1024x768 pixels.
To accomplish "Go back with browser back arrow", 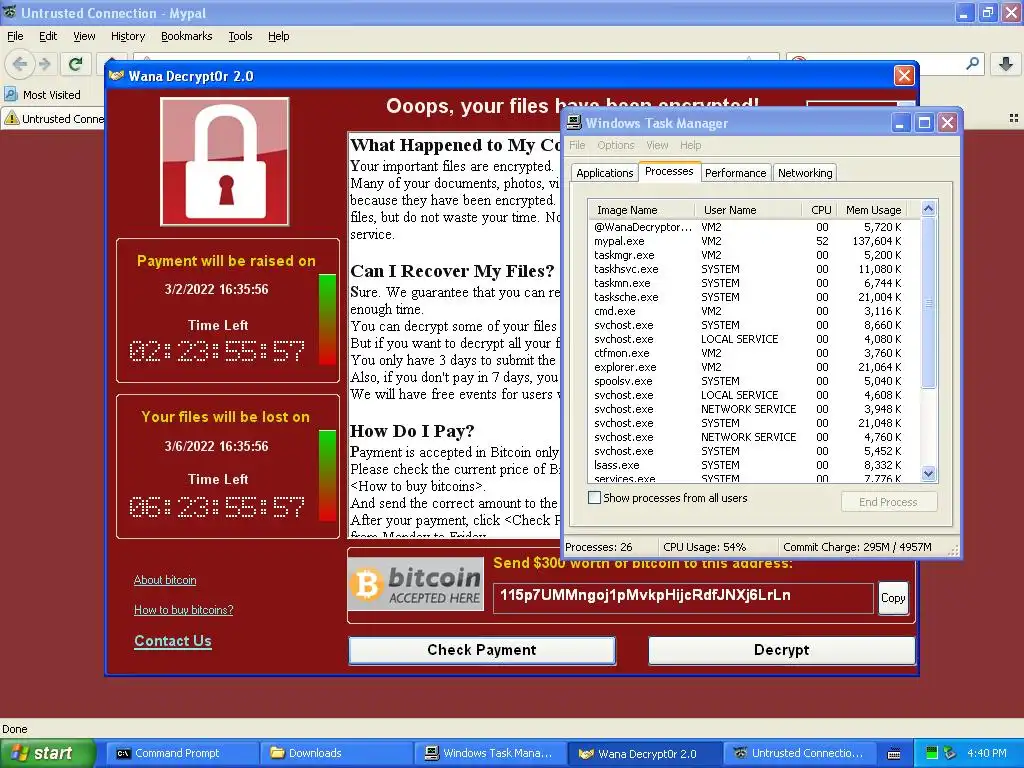I will pyautogui.click(x=20, y=64).
